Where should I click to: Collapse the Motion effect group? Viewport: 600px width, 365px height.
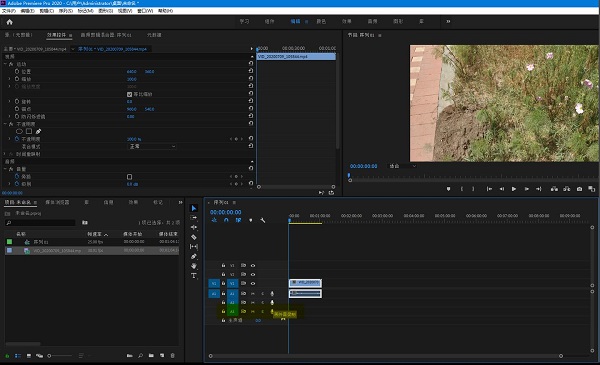[x=5, y=64]
